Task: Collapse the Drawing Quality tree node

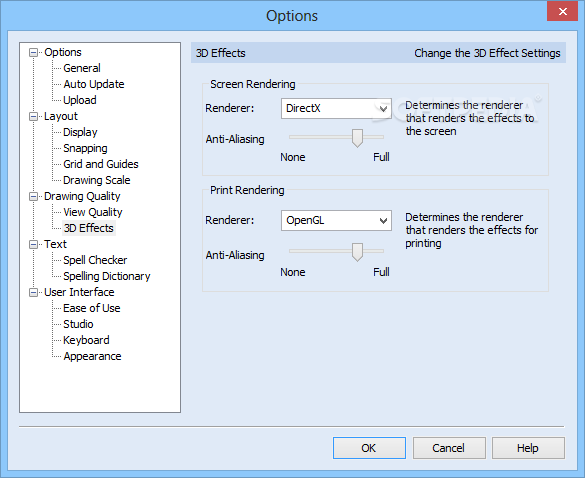Action: click(x=34, y=197)
